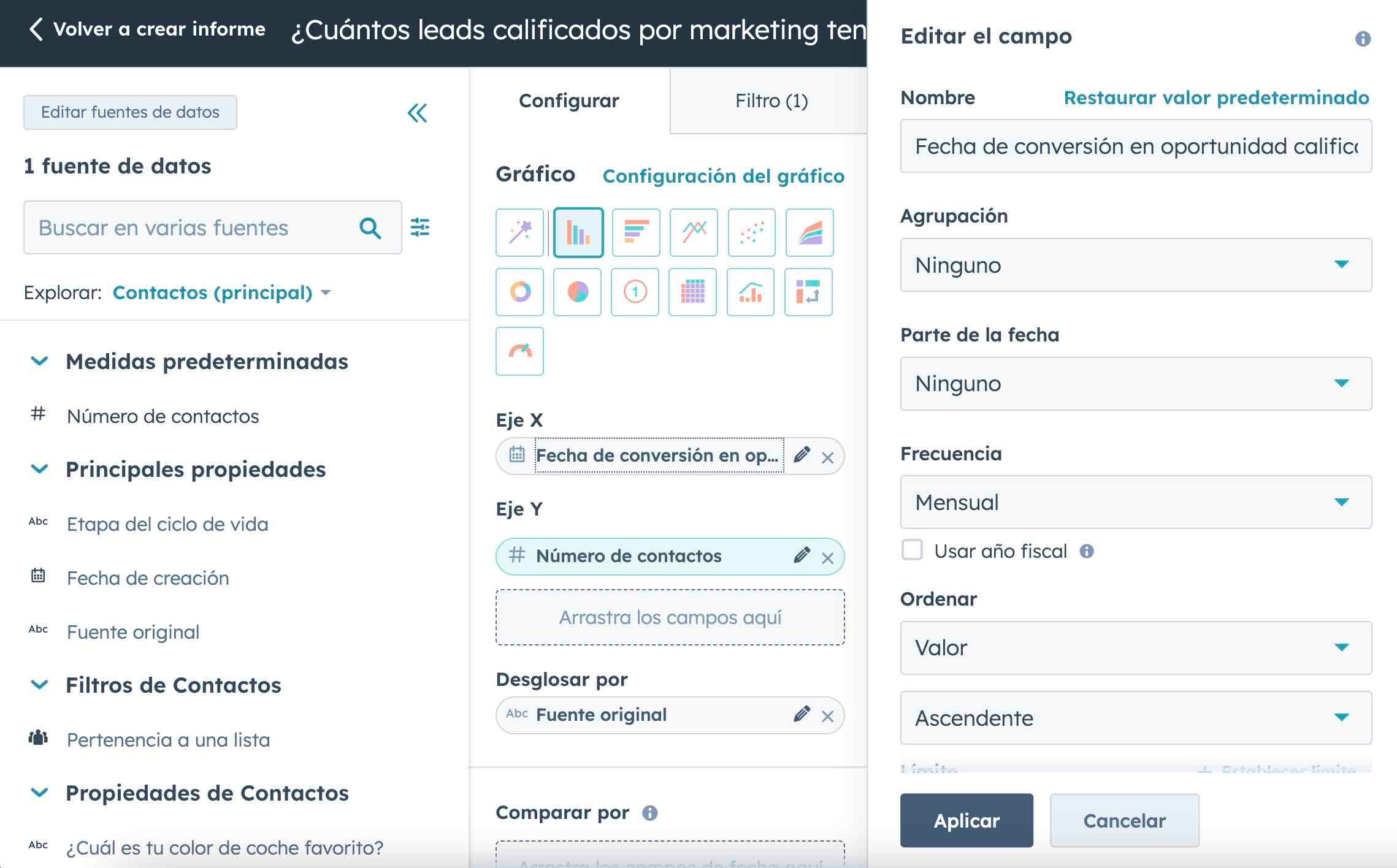Viewport: 1397px width, 868px height.
Task: Switch to the Configurar tab
Action: click(x=569, y=101)
